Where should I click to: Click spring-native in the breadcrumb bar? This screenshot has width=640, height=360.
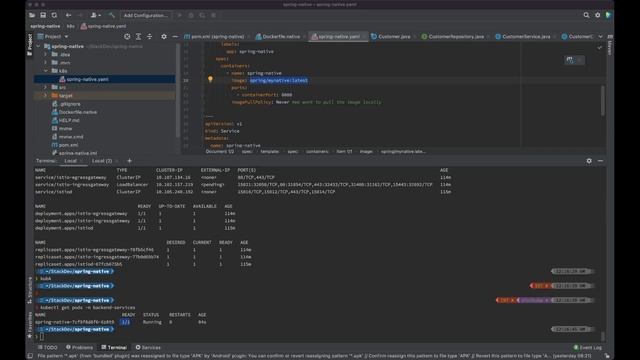coord(45,26)
